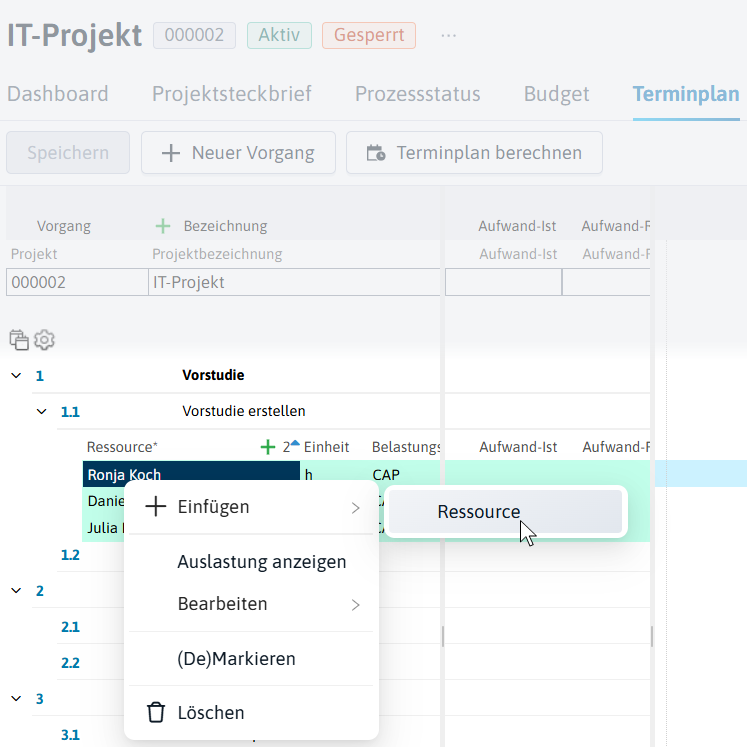The height and width of the screenshot is (747, 747).
Task: Click task group number 2
Action: 40,591
